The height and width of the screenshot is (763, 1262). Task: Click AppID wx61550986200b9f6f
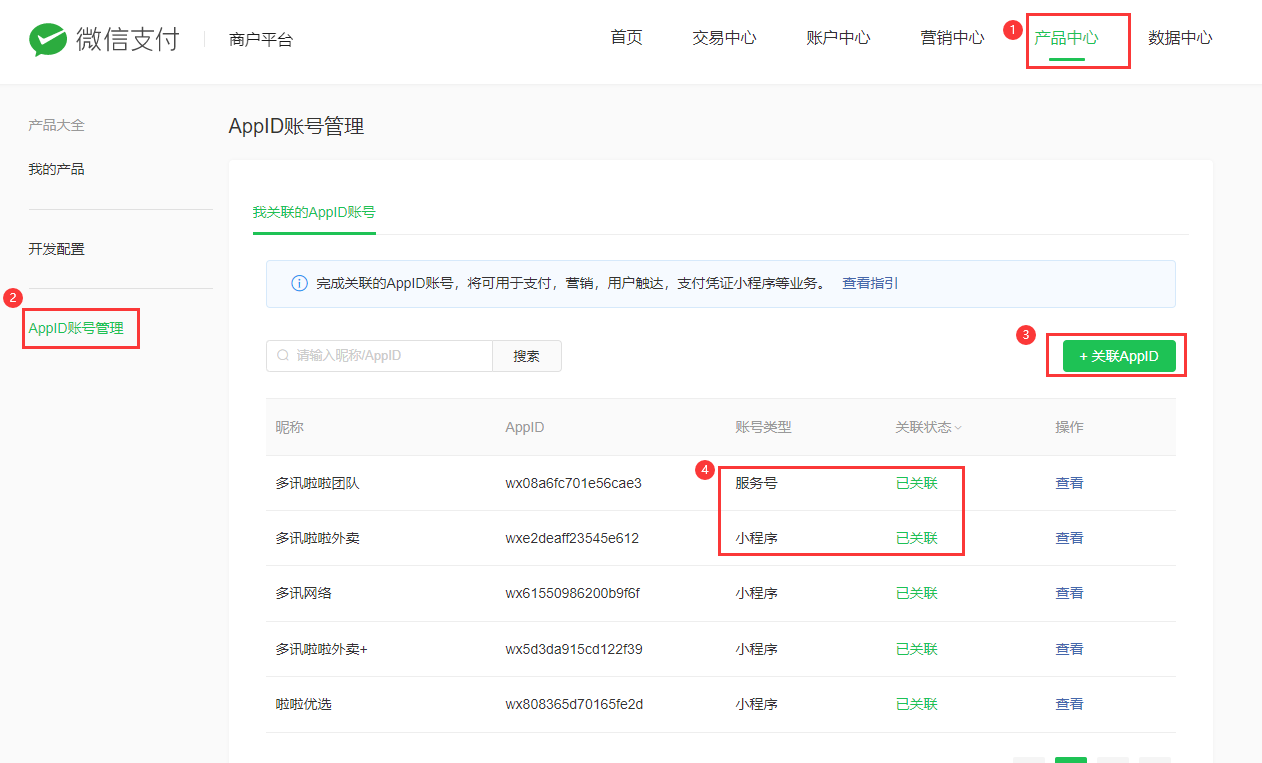point(572,593)
